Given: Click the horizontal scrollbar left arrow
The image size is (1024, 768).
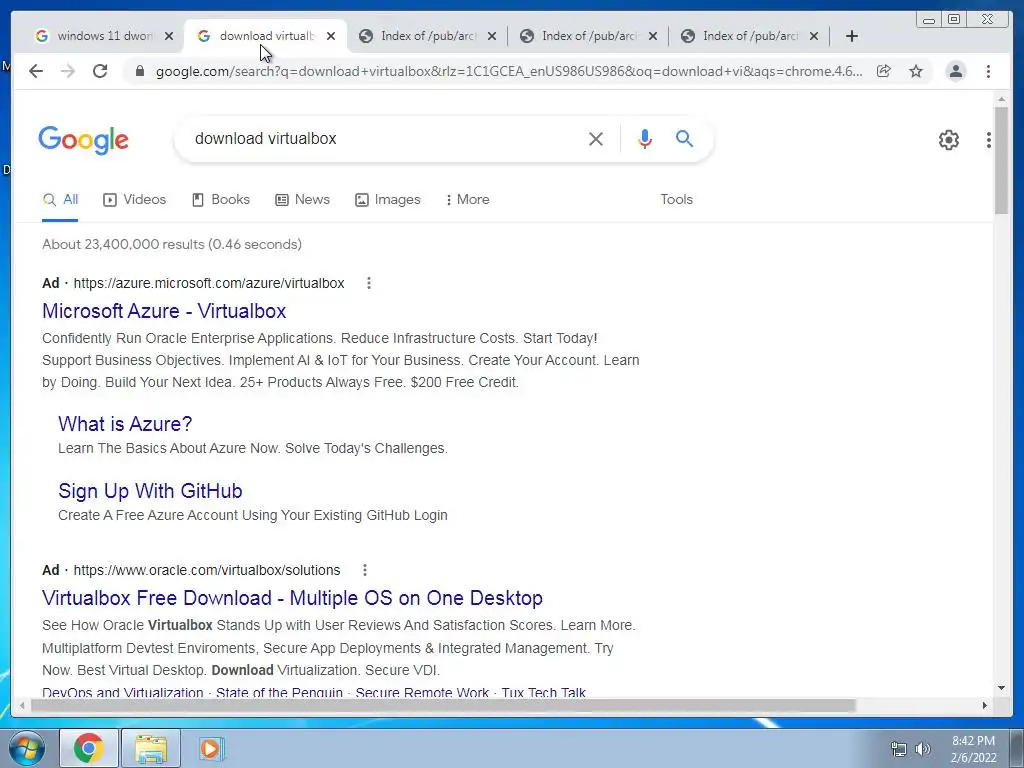Looking at the screenshot, I should (x=22, y=705).
